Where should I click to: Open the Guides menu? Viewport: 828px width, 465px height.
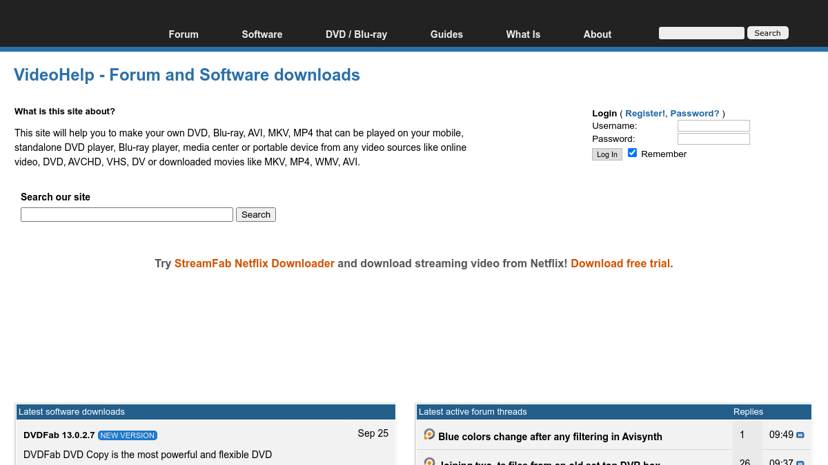pos(446,34)
